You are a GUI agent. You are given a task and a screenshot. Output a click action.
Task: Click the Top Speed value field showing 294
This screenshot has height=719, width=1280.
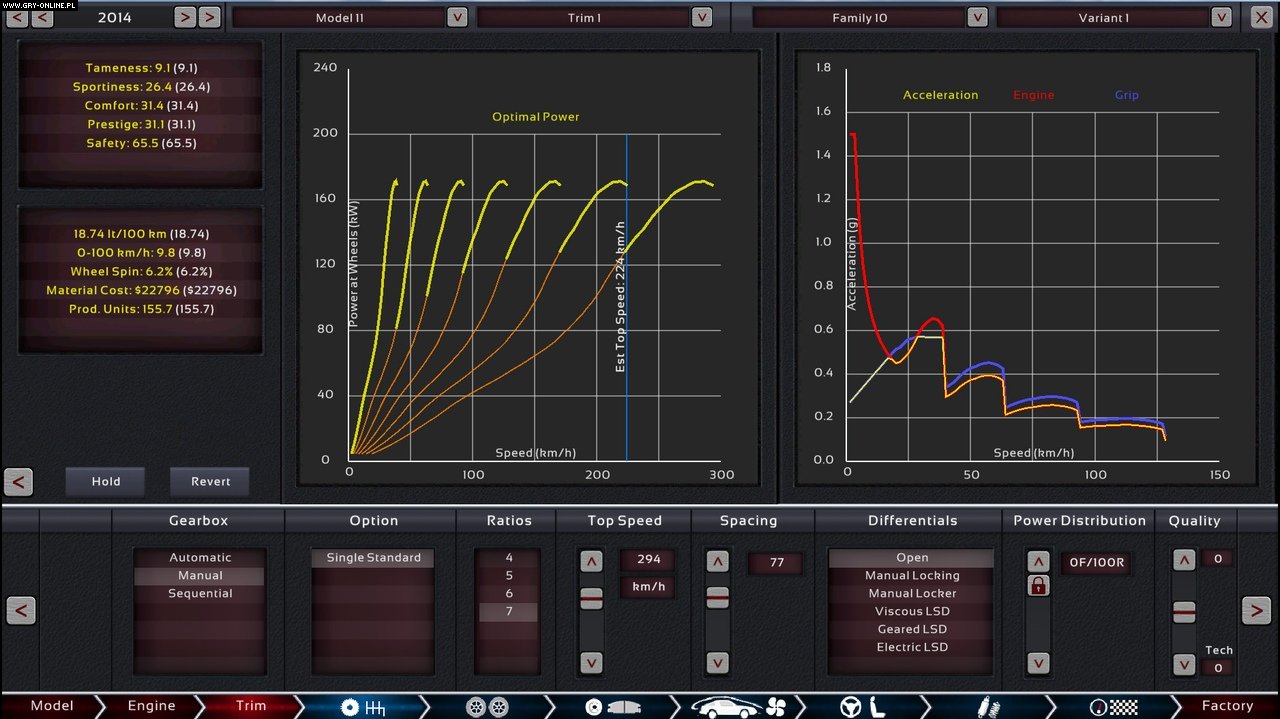[x=647, y=559]
